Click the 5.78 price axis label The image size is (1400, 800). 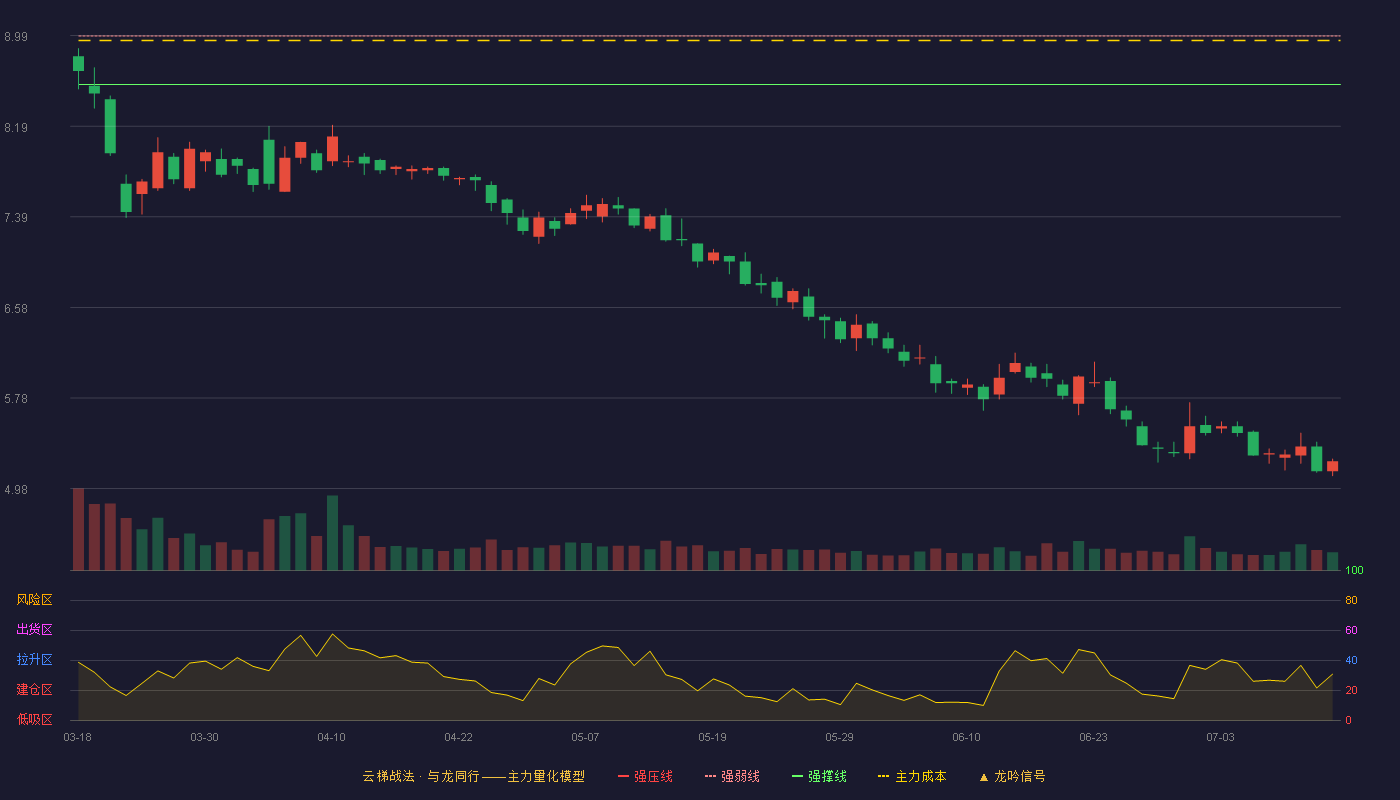16,399
